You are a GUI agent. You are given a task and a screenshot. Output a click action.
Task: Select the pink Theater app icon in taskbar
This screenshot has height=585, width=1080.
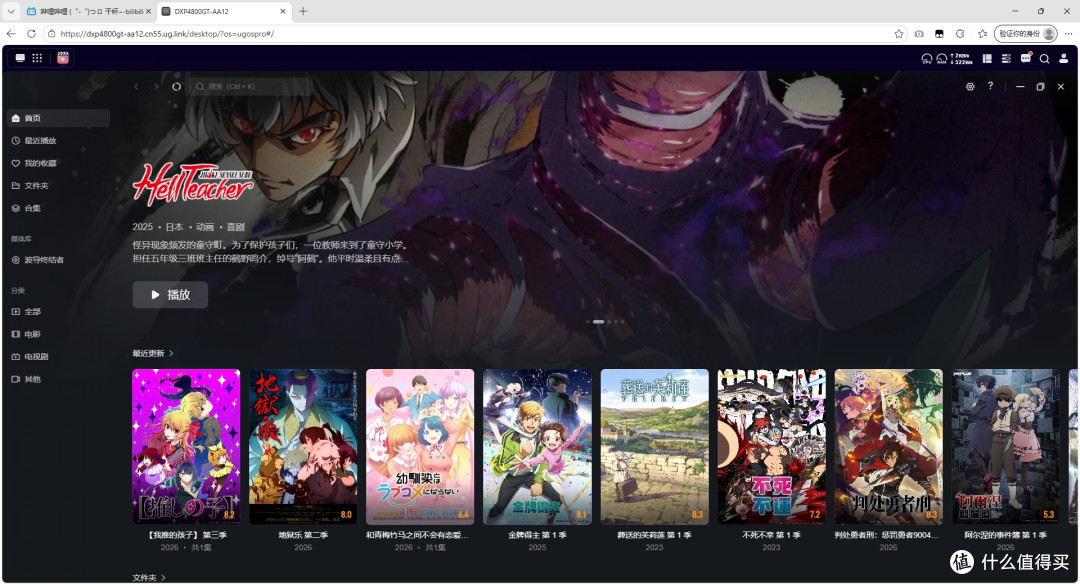click(x=63, y=59)
